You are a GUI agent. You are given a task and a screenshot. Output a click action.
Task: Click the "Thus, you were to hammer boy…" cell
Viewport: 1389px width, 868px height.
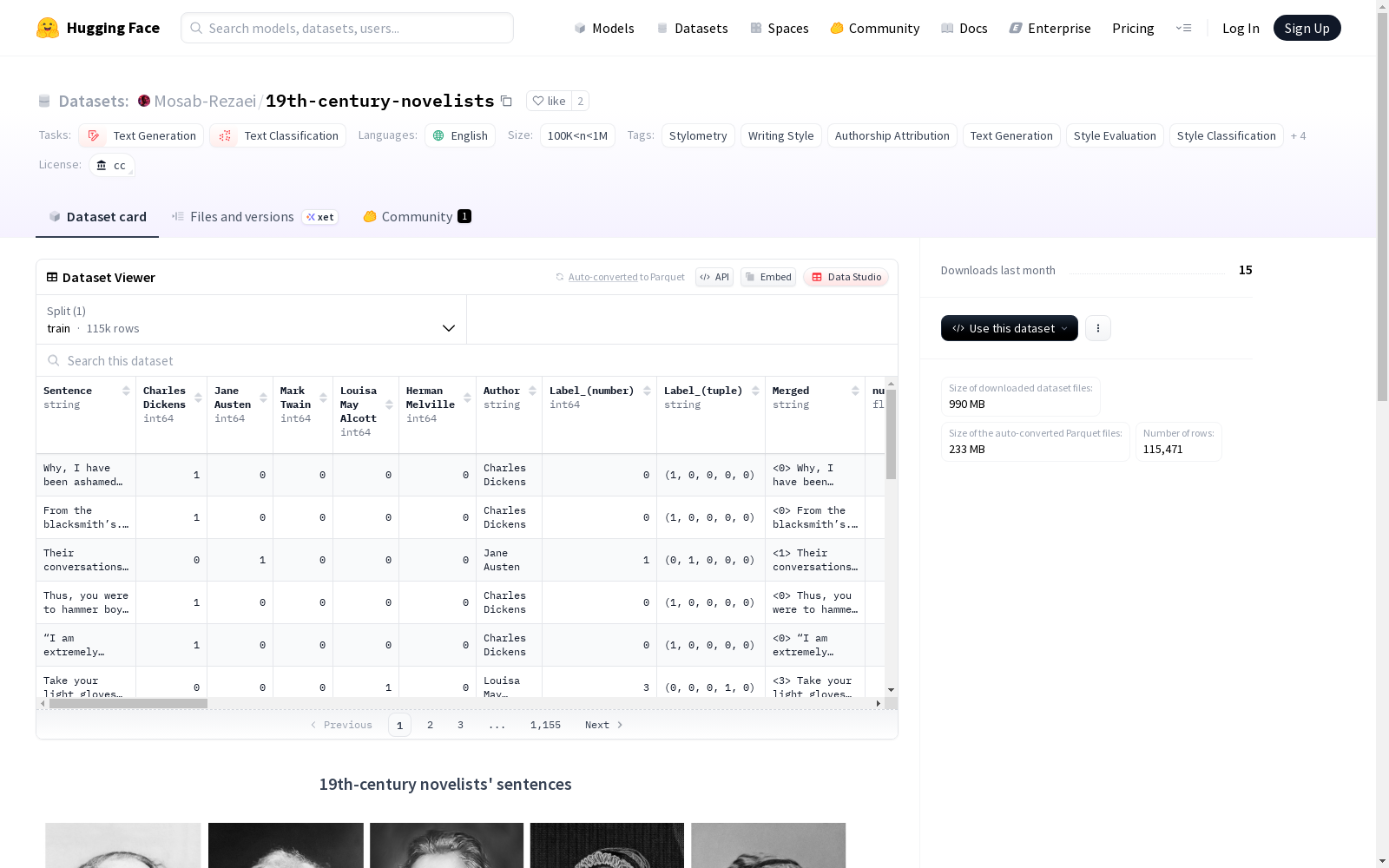click(86, 602)
